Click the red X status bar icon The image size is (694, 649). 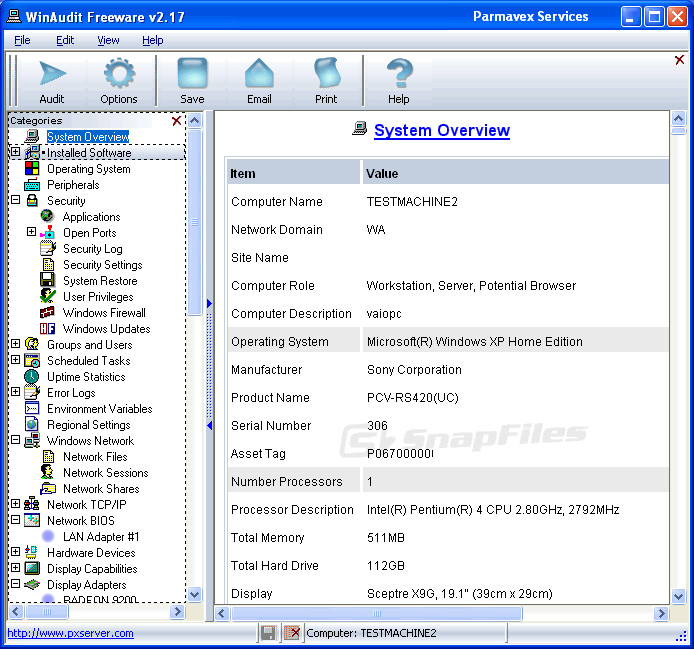coord(292,633)
